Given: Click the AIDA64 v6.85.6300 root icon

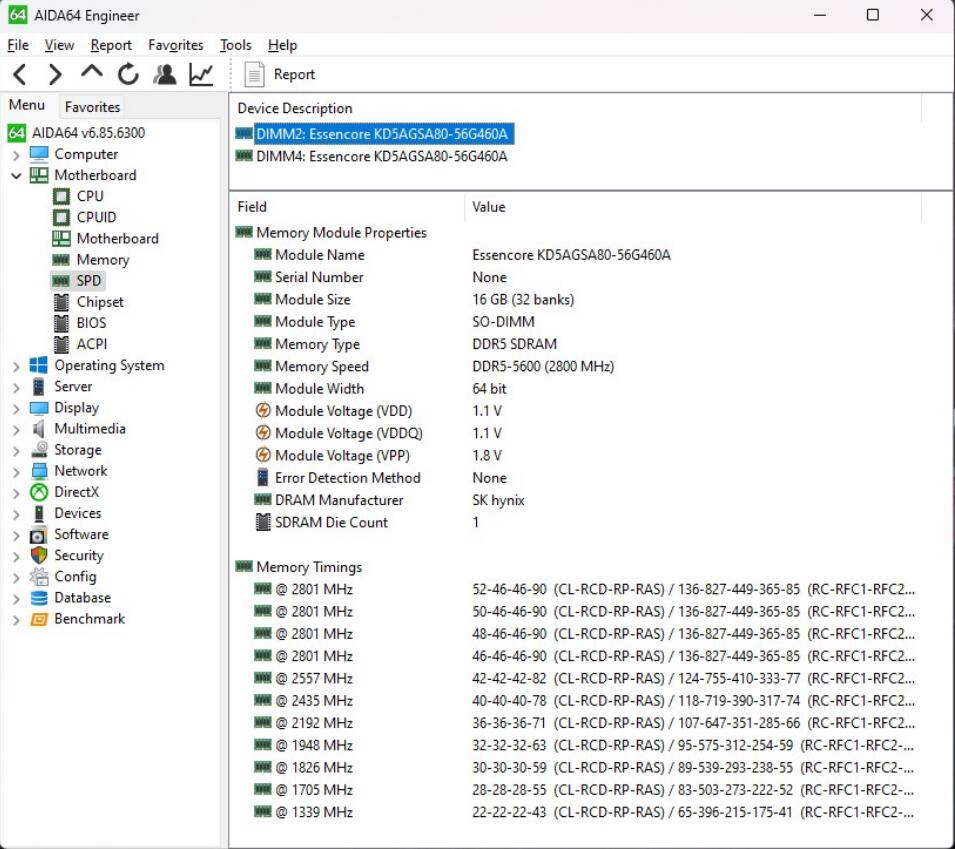Looking at the screenshot, I should point(16,133).
